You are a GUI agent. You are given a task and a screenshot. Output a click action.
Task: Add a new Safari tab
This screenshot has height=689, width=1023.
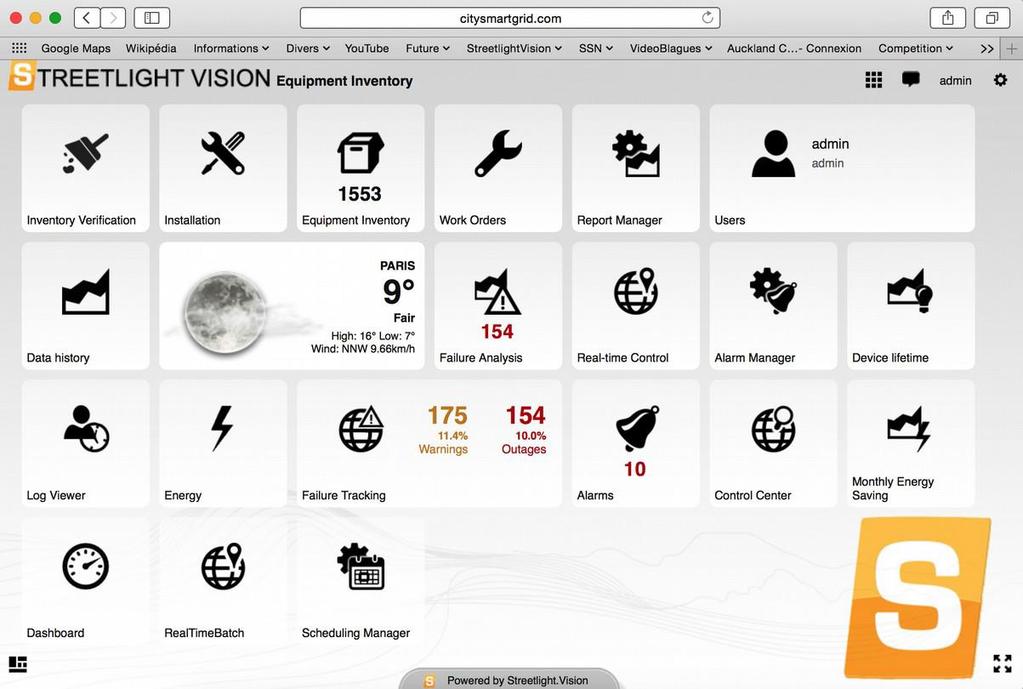[1011, 48]
